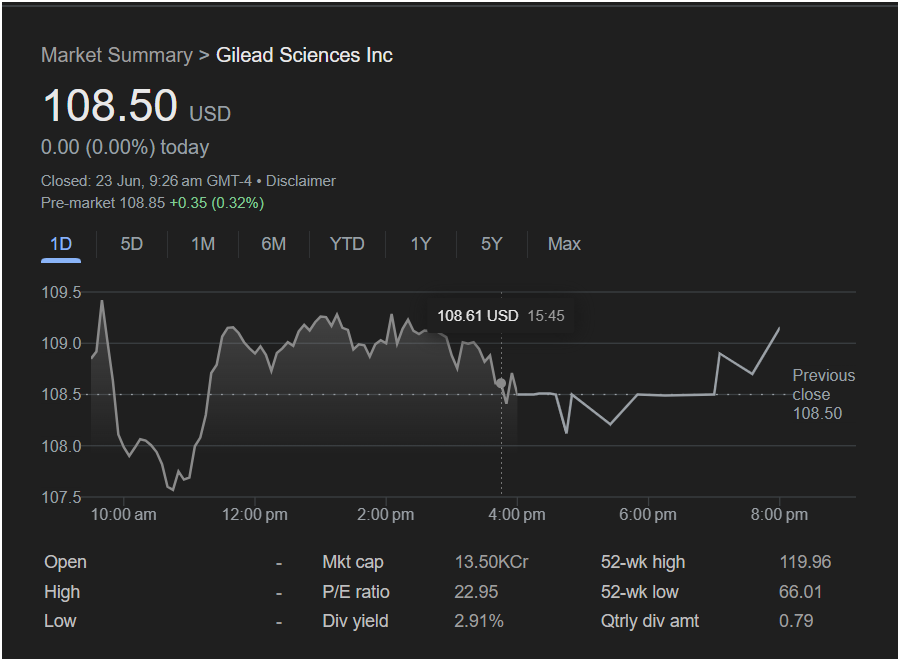Click the 8:00 pm axis label

pyautogui.click(x=779, y=515)
